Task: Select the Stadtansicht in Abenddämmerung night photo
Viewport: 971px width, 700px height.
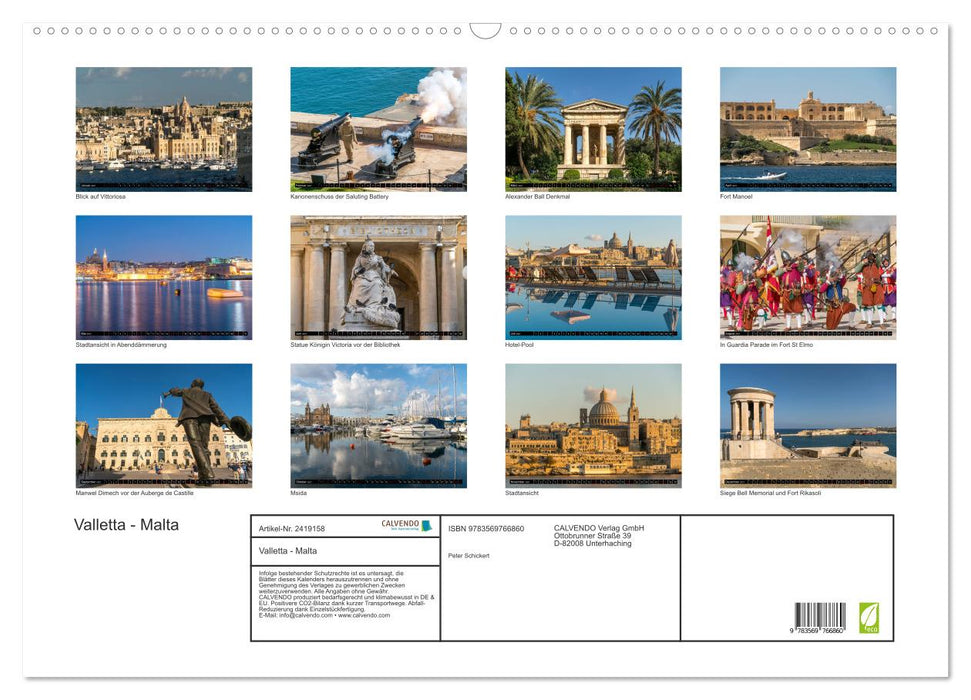Action: [163, 277]
